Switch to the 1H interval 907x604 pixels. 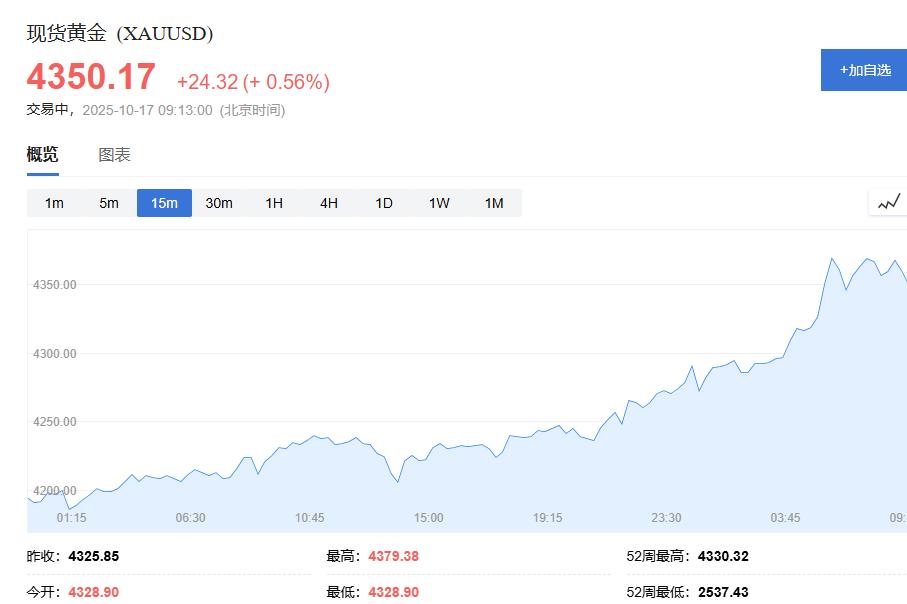coord(273,202)
